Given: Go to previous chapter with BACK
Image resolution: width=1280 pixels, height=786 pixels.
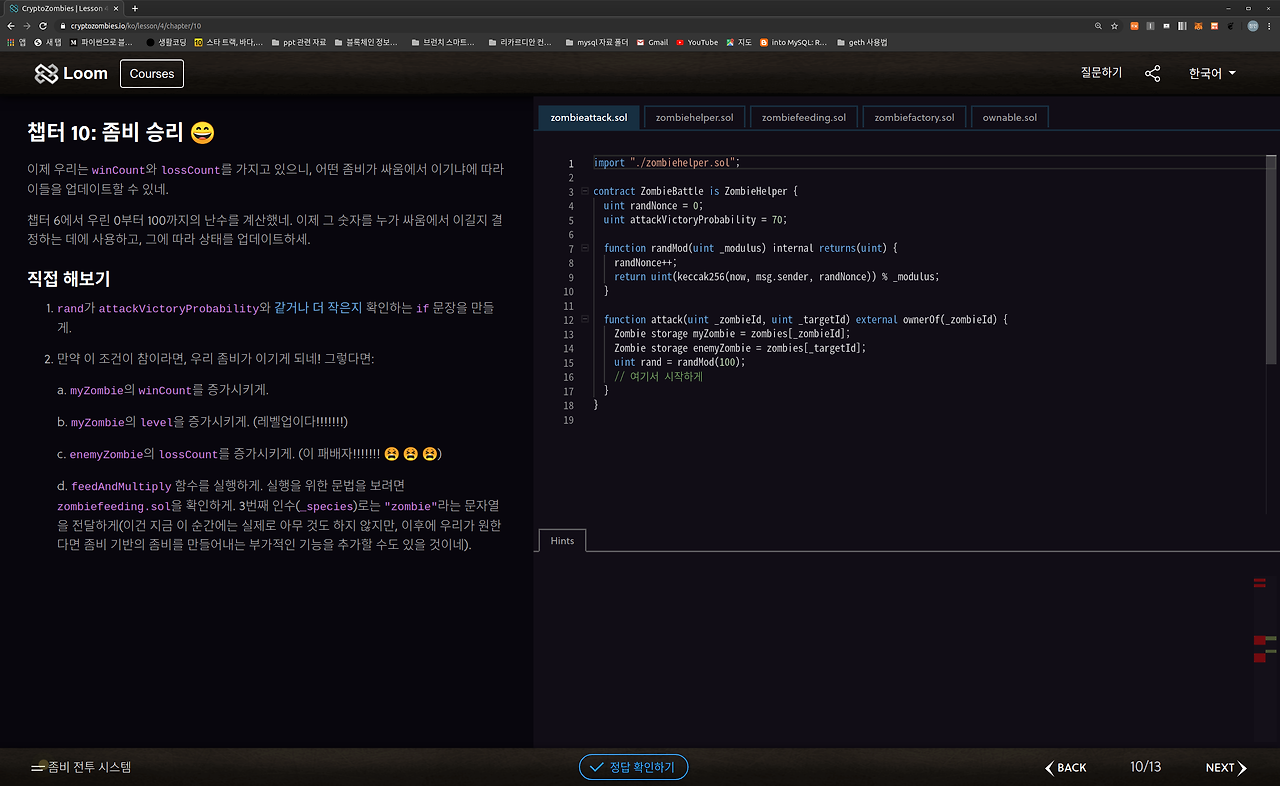Looking at the screenshot, I should (x=1066, y=768).
